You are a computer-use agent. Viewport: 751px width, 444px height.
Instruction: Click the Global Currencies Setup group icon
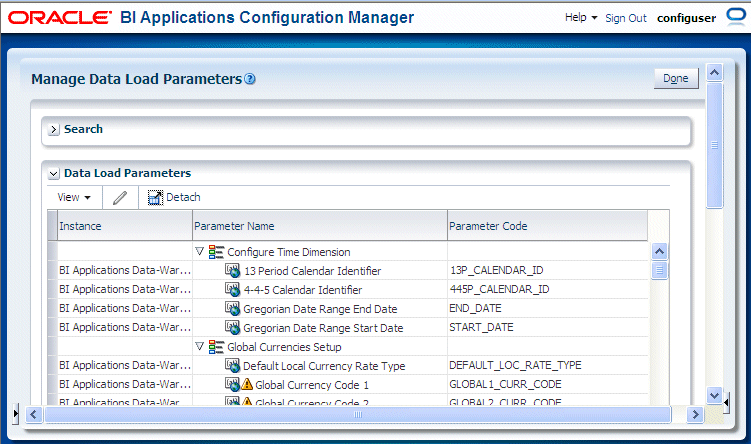216,347
